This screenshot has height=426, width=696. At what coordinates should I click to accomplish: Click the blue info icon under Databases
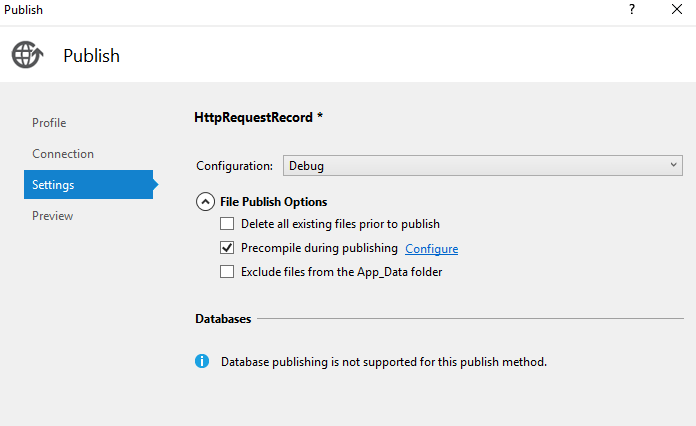[202, 361]
